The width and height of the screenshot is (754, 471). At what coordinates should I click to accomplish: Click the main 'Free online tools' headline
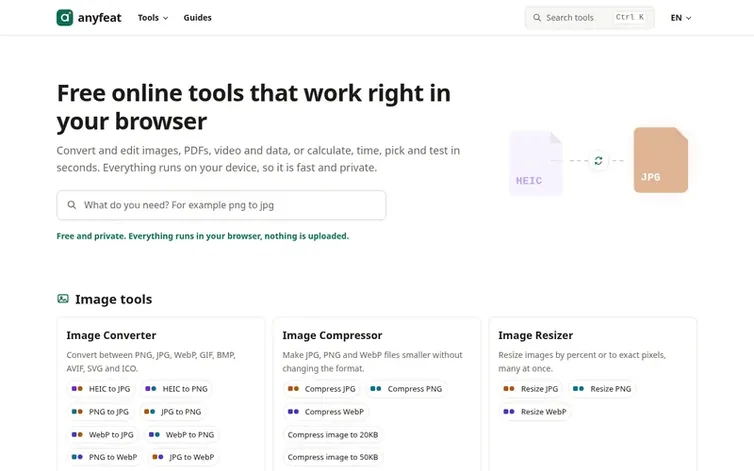pyautogui.click(x=254, y=107)
